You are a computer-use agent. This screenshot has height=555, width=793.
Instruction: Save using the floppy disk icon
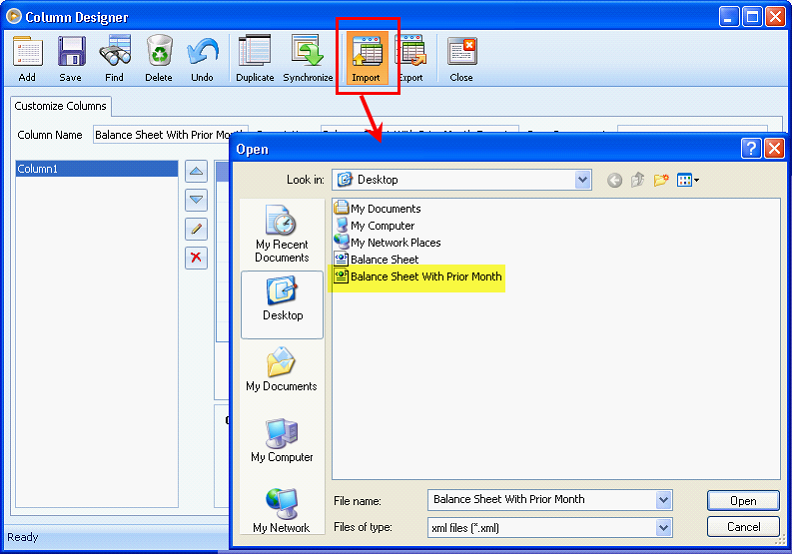71,58
